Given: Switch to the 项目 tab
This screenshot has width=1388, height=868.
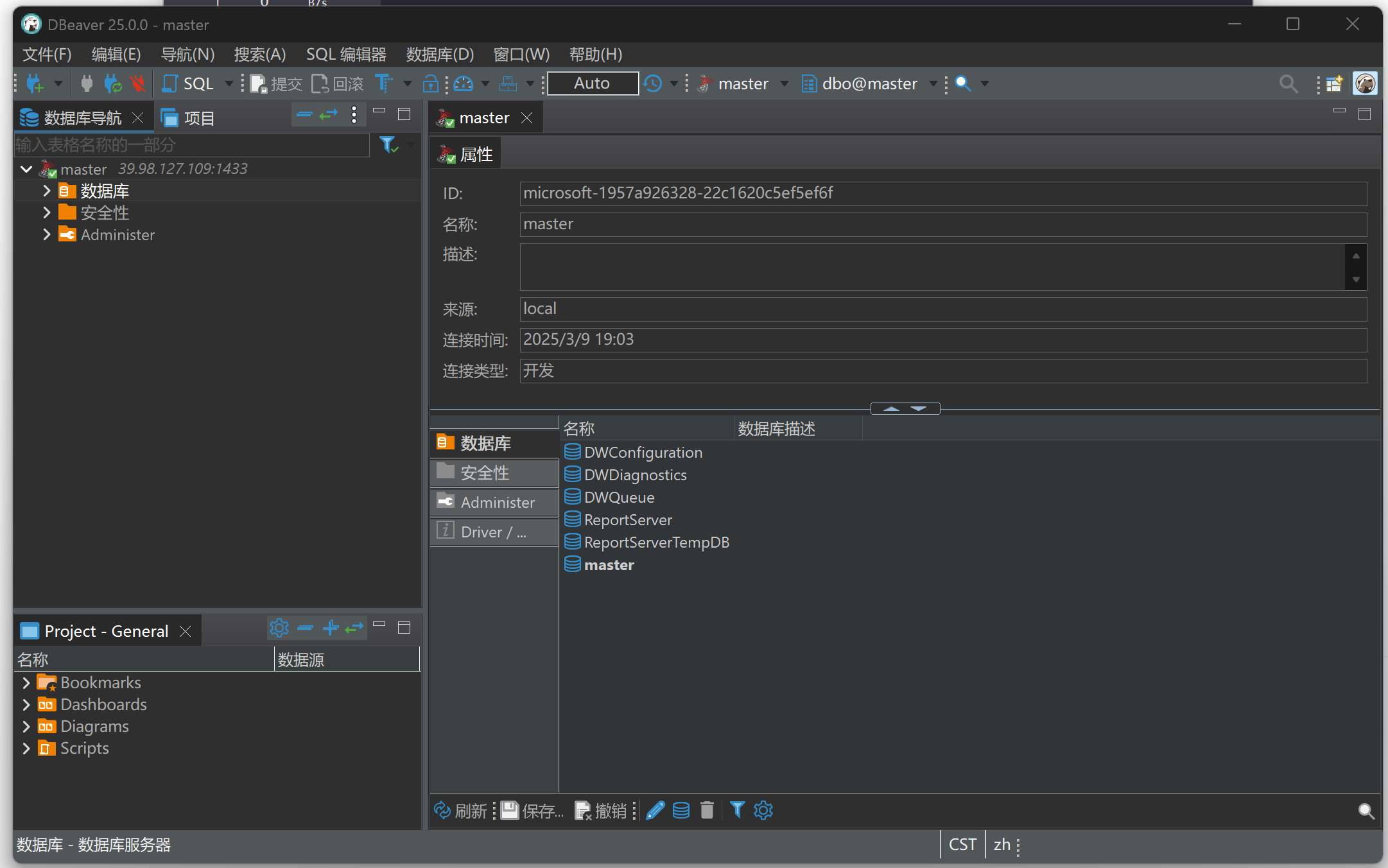Looking at the screenshot, I should [x=188, y=118].
